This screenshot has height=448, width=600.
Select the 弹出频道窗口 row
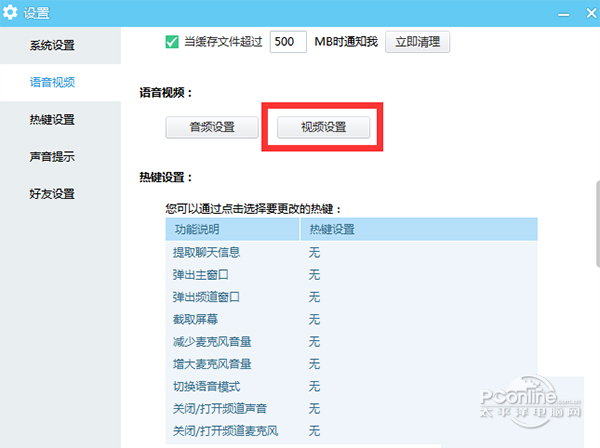click(351, 297)
